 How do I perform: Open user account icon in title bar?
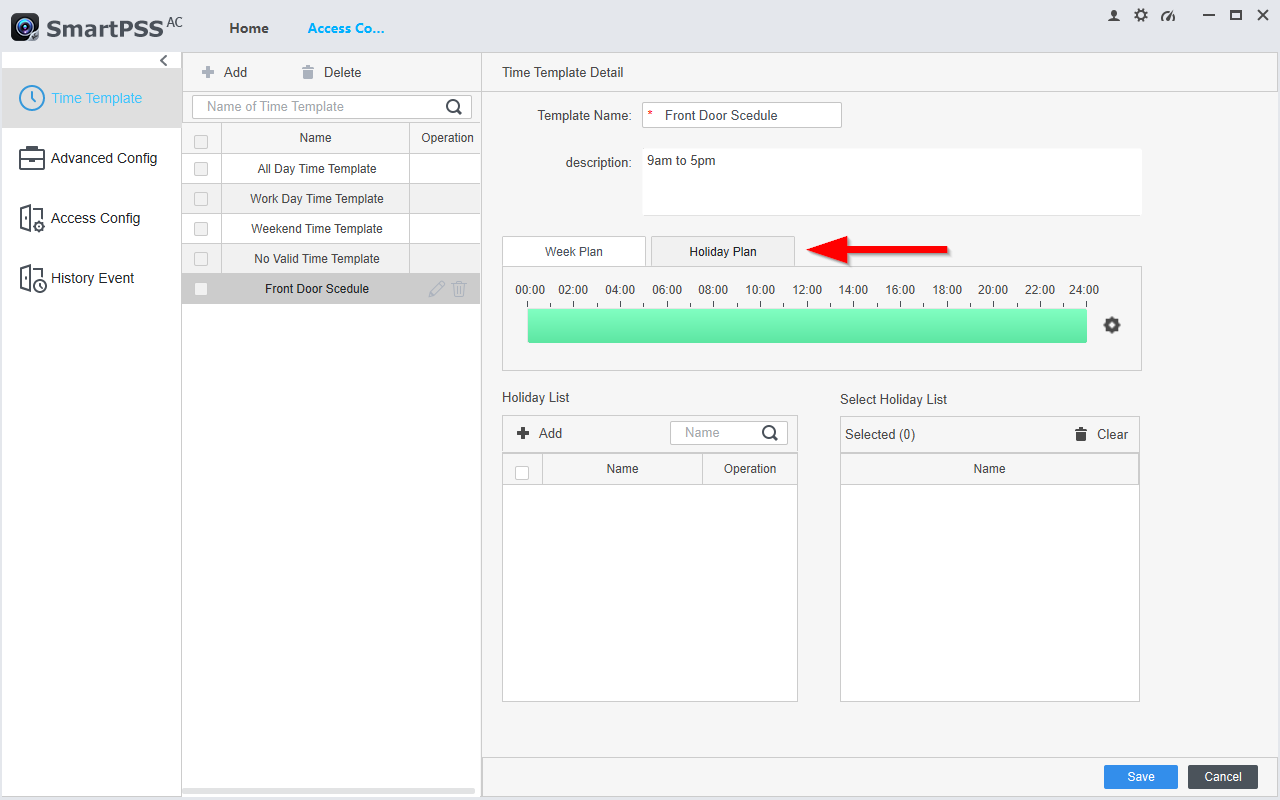(x=1114, y=16)
